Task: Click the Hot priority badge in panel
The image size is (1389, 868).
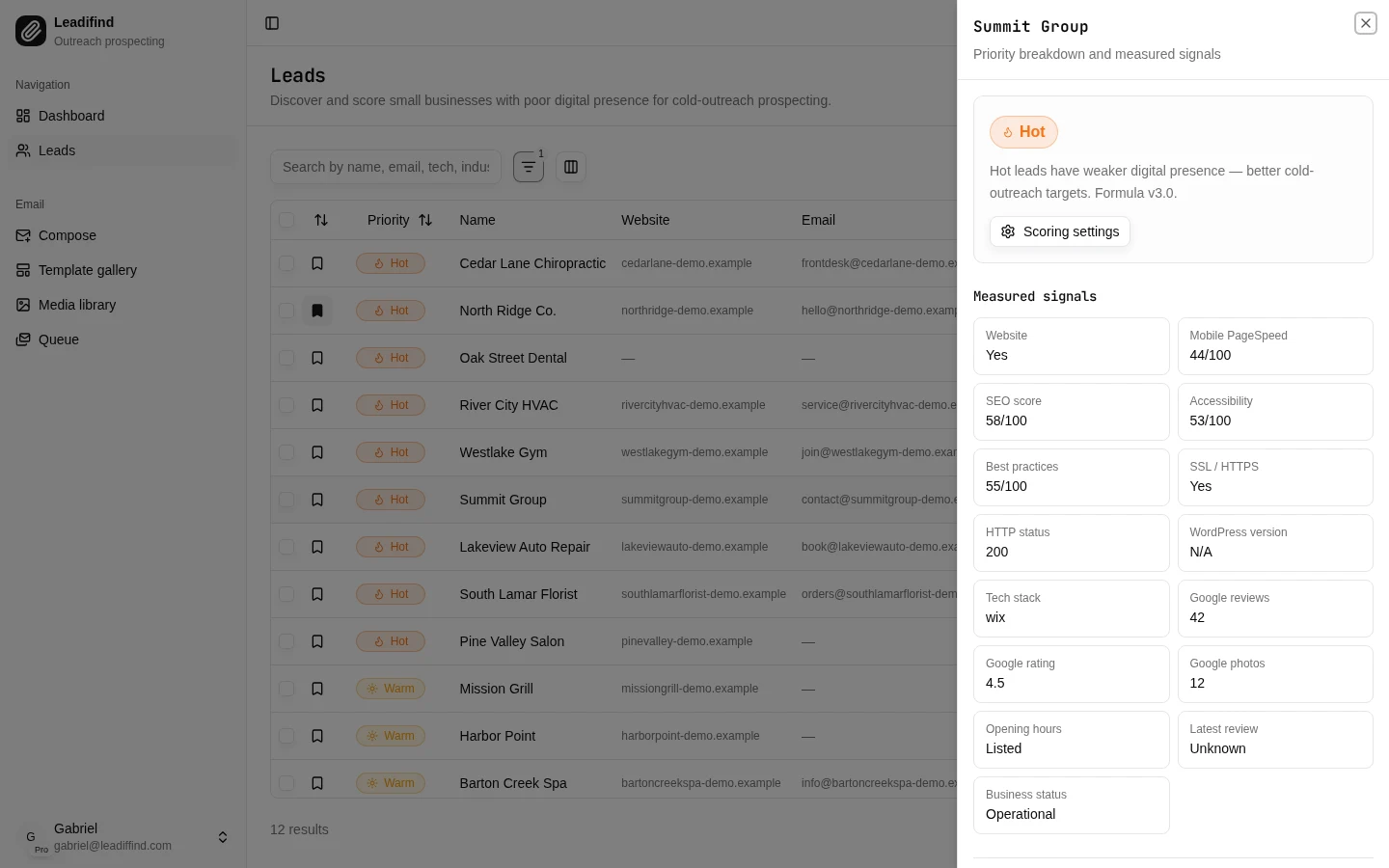Action: click(1023, 132)
